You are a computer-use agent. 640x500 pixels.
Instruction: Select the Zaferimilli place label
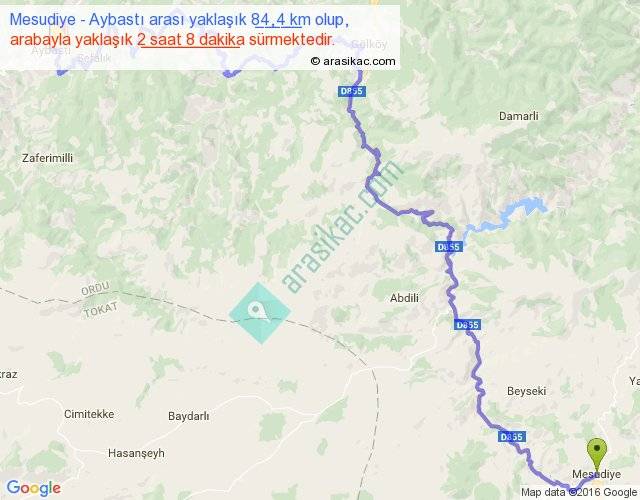47,158
